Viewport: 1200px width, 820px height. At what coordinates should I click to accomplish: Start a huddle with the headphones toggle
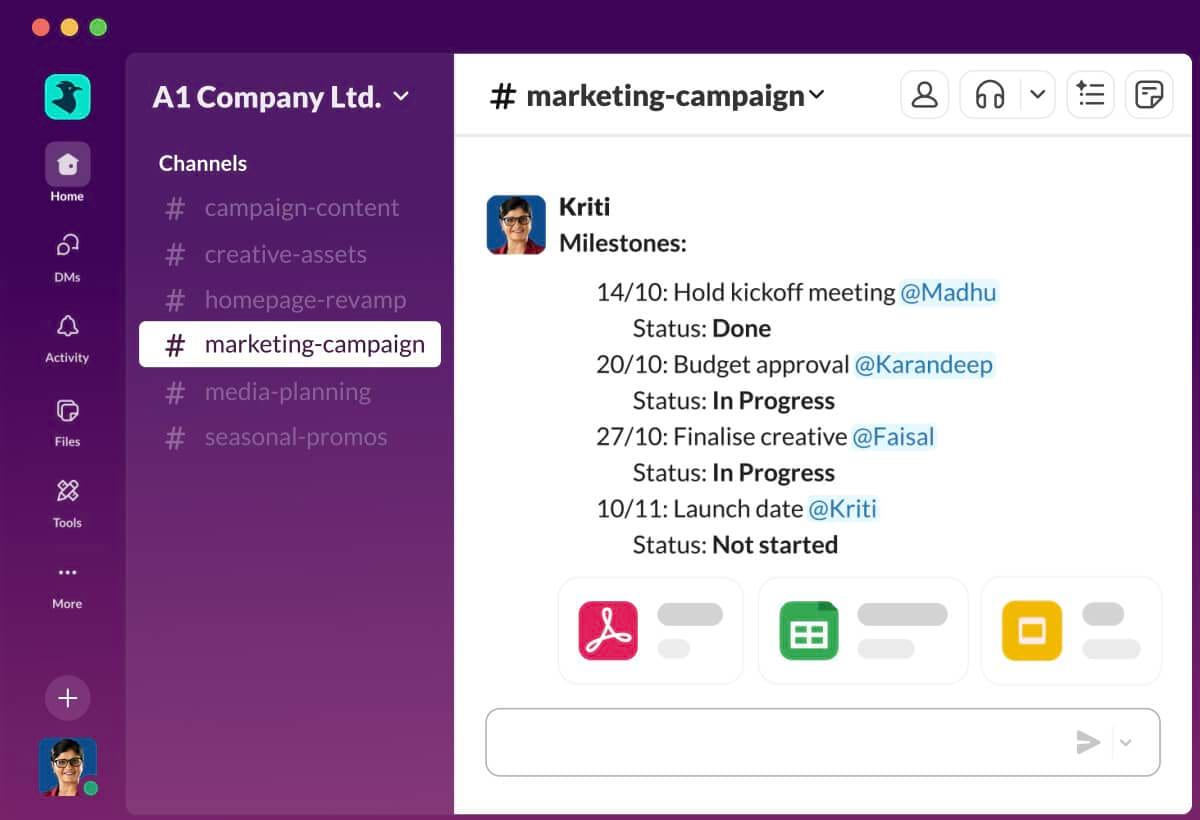[x=990, y=94]
